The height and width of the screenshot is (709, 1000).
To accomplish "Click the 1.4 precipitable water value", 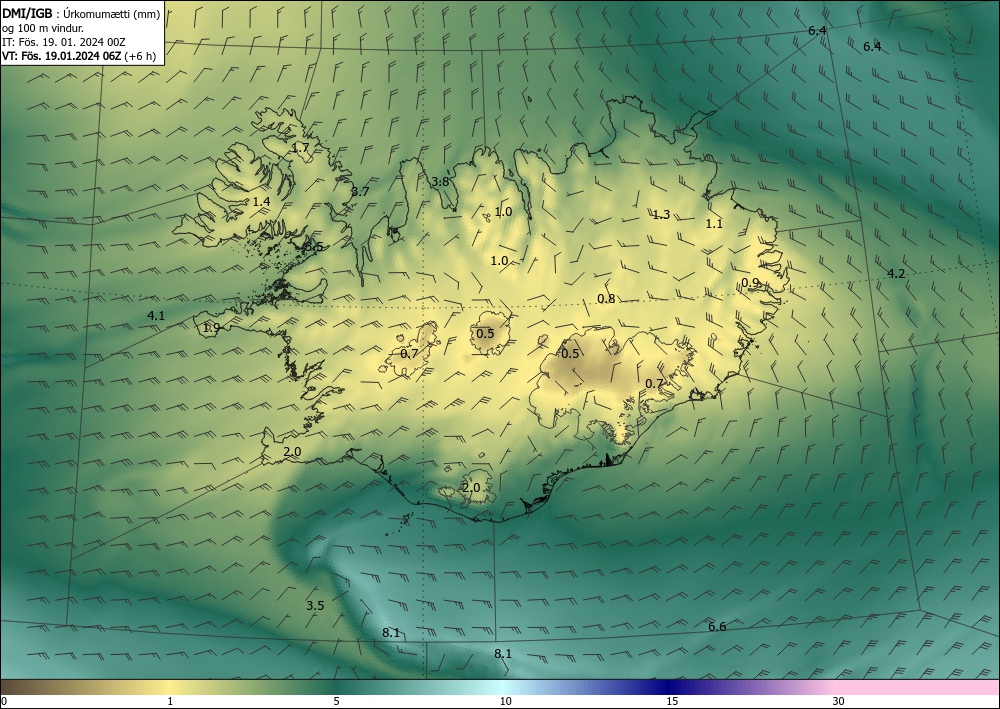I will coord(261,202).
